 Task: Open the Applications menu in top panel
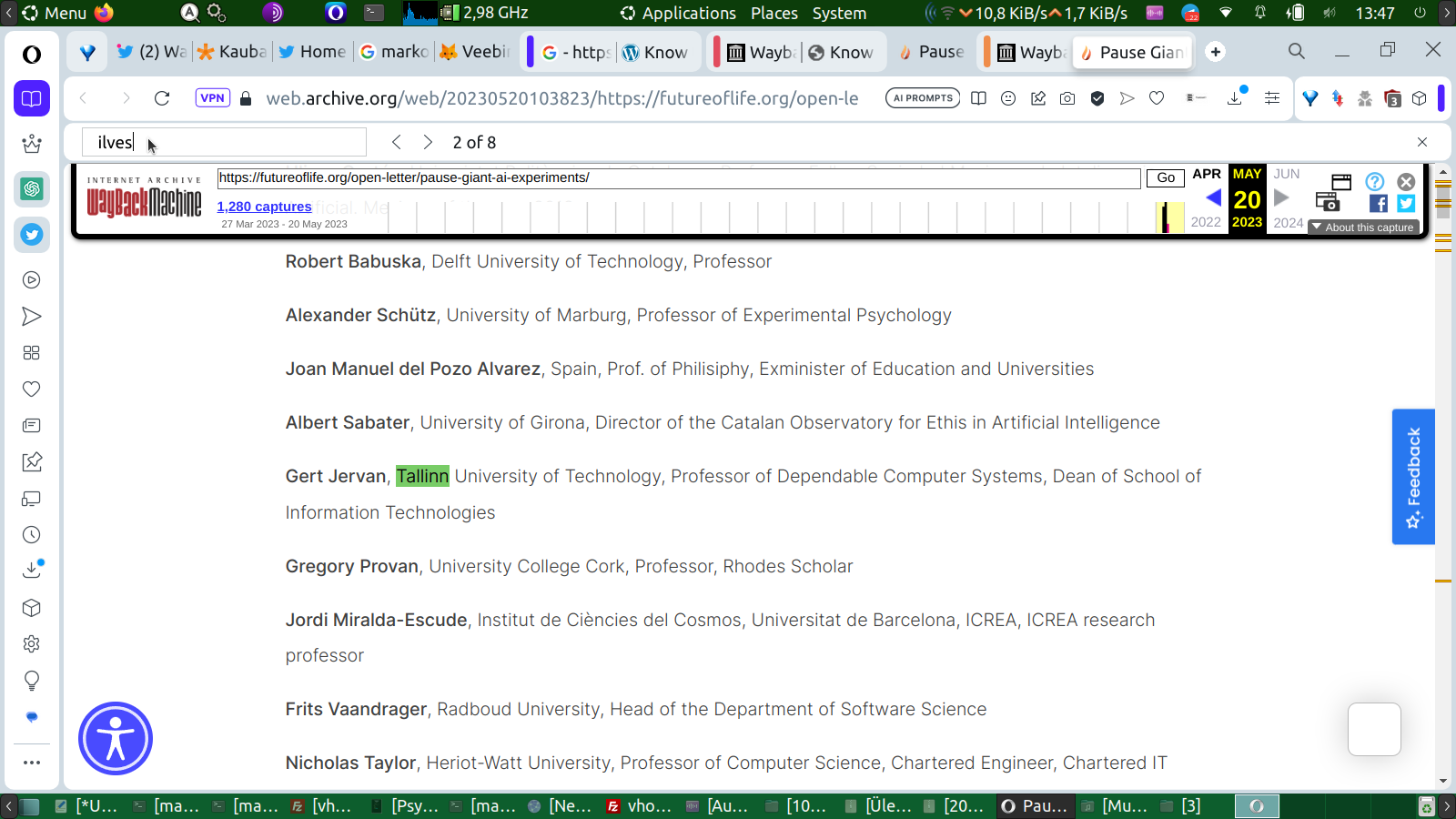pos(678,14)
